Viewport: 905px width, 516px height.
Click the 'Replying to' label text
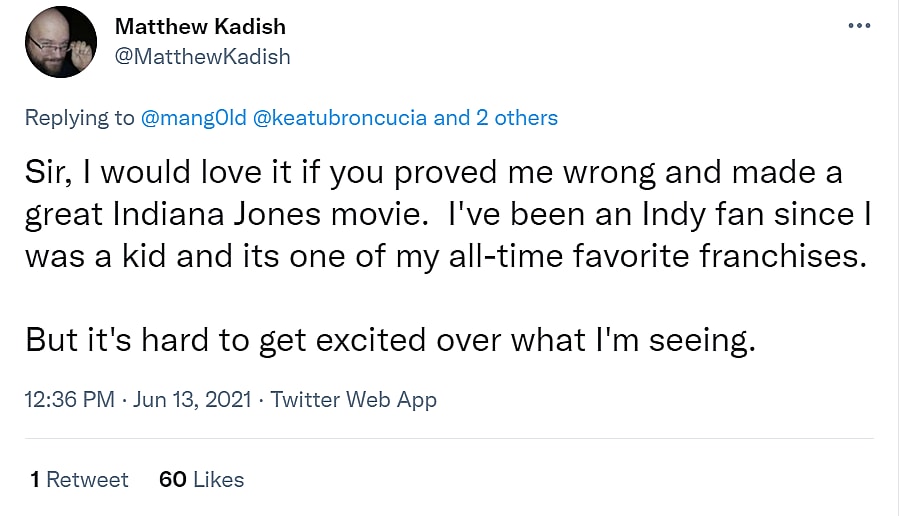coord(79,118)
